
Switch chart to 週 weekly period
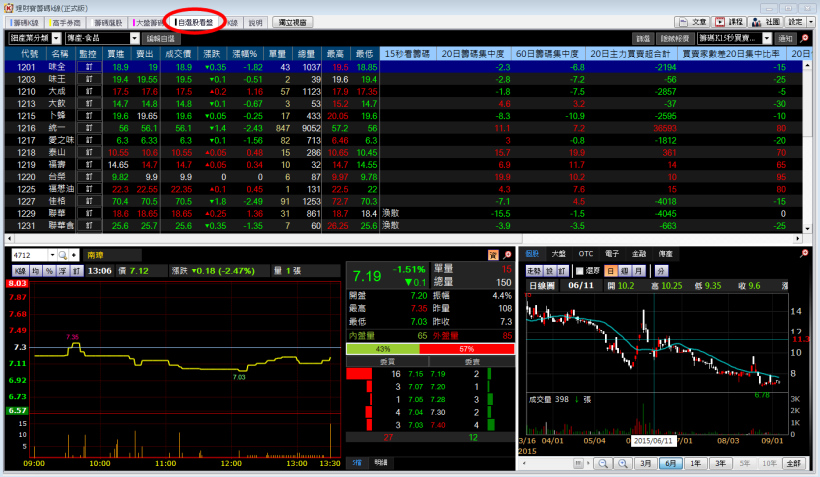click(x=624, y=271)
